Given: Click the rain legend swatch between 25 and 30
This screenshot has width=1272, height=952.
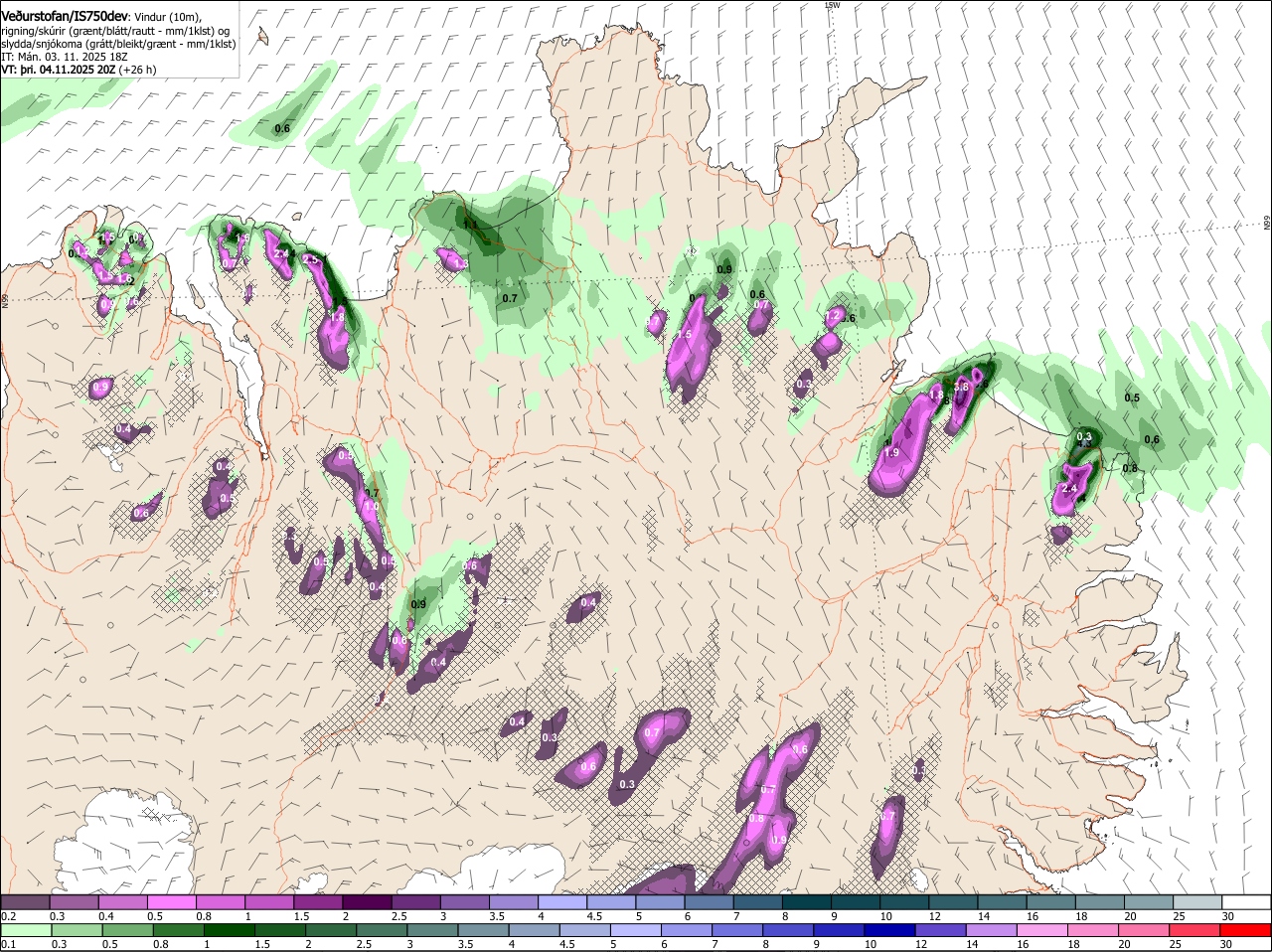Looking at the screenshot, I should point(1193,930).
